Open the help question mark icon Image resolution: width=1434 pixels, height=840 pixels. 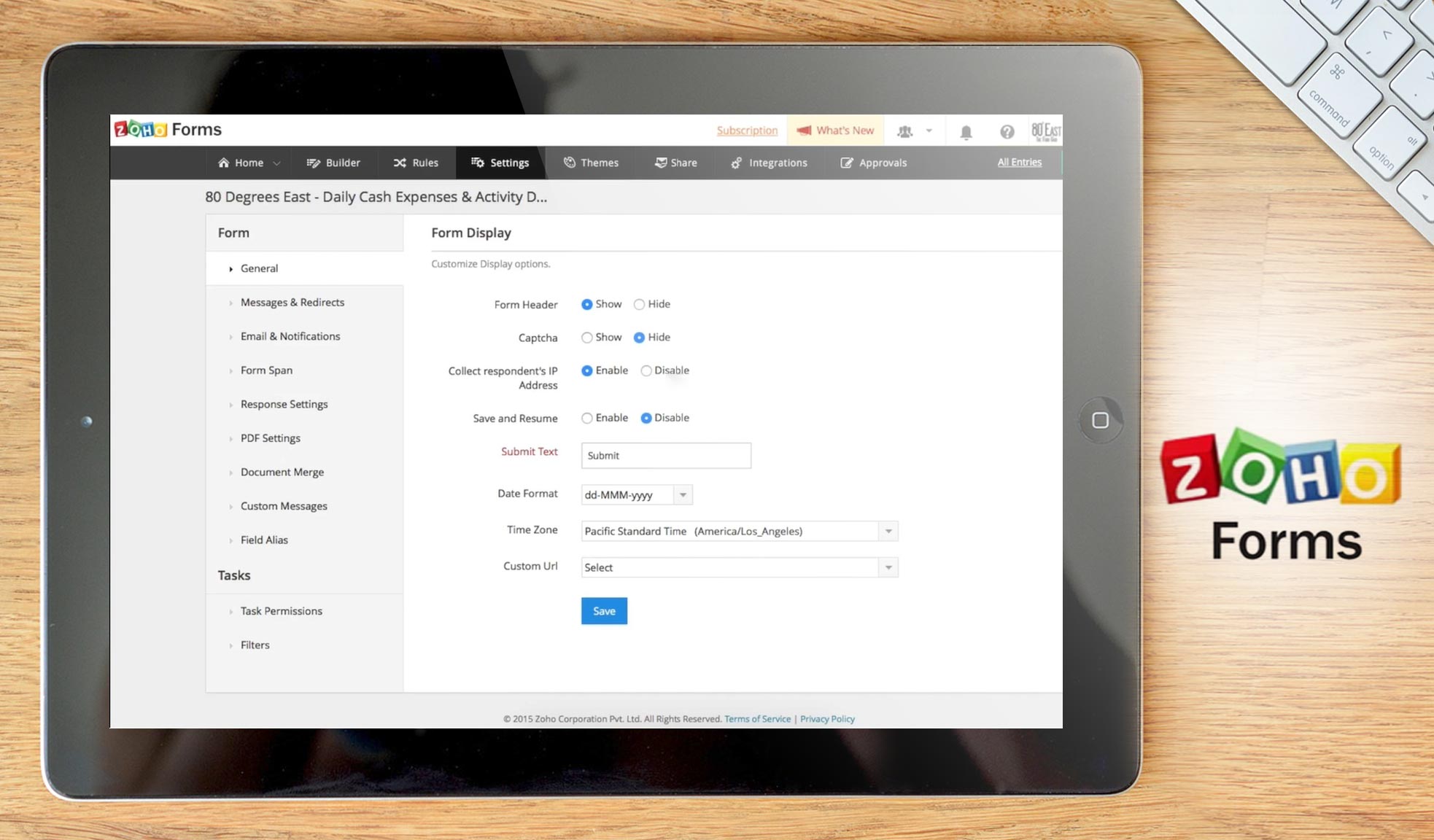point(1007,132)
